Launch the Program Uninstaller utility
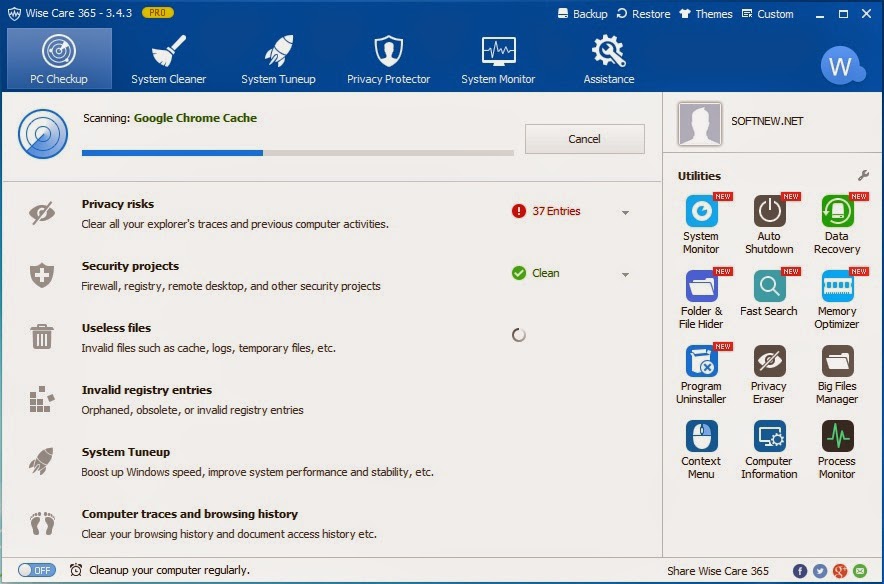884x584 pixels. point(701,374)
